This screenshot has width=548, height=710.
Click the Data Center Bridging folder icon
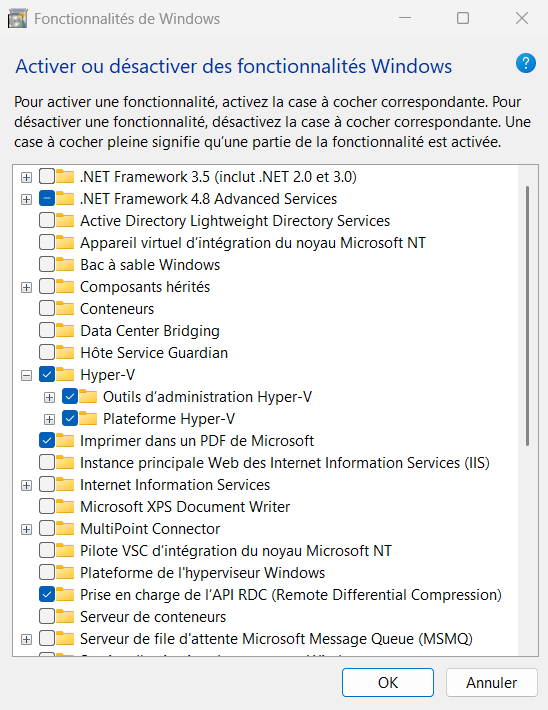tap(65, 331)
